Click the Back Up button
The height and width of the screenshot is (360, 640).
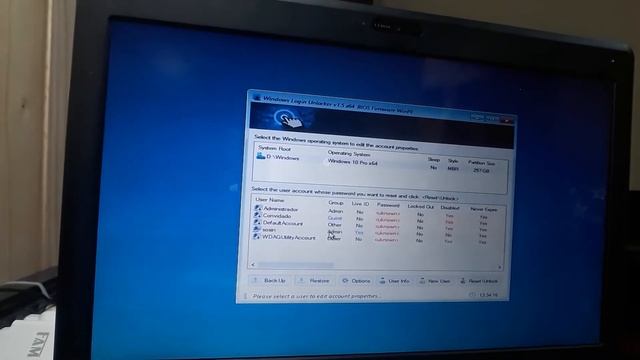pos(270,280)
